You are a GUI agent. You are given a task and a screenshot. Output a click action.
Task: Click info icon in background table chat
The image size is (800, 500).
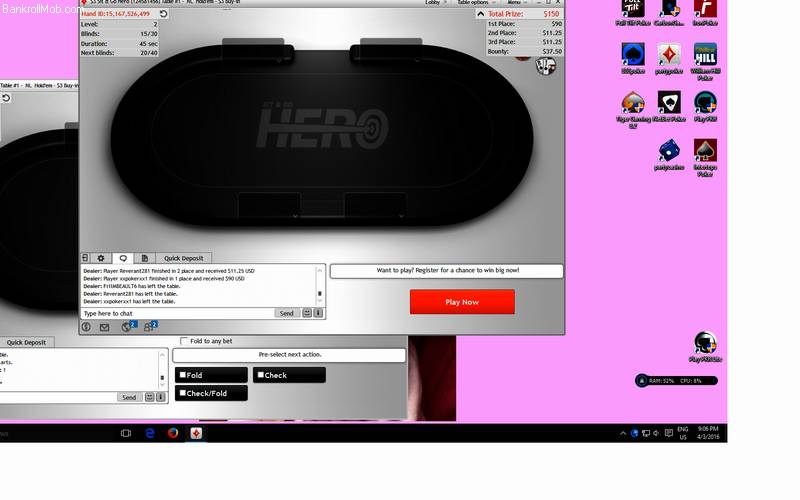pyautogui.click(x=160, y=397)
